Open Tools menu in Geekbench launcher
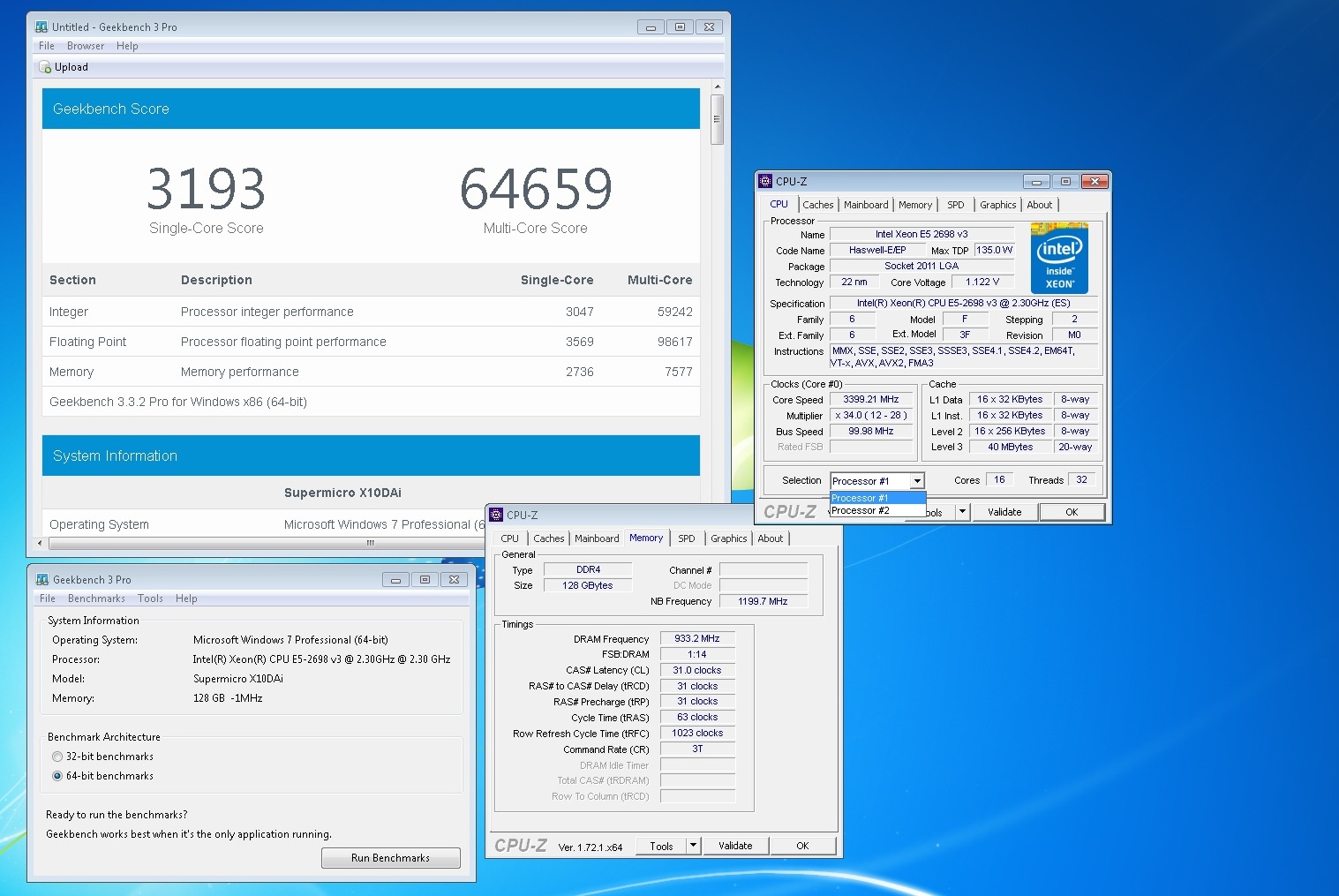The image size is (1339, 896). (x=150, y=599)
